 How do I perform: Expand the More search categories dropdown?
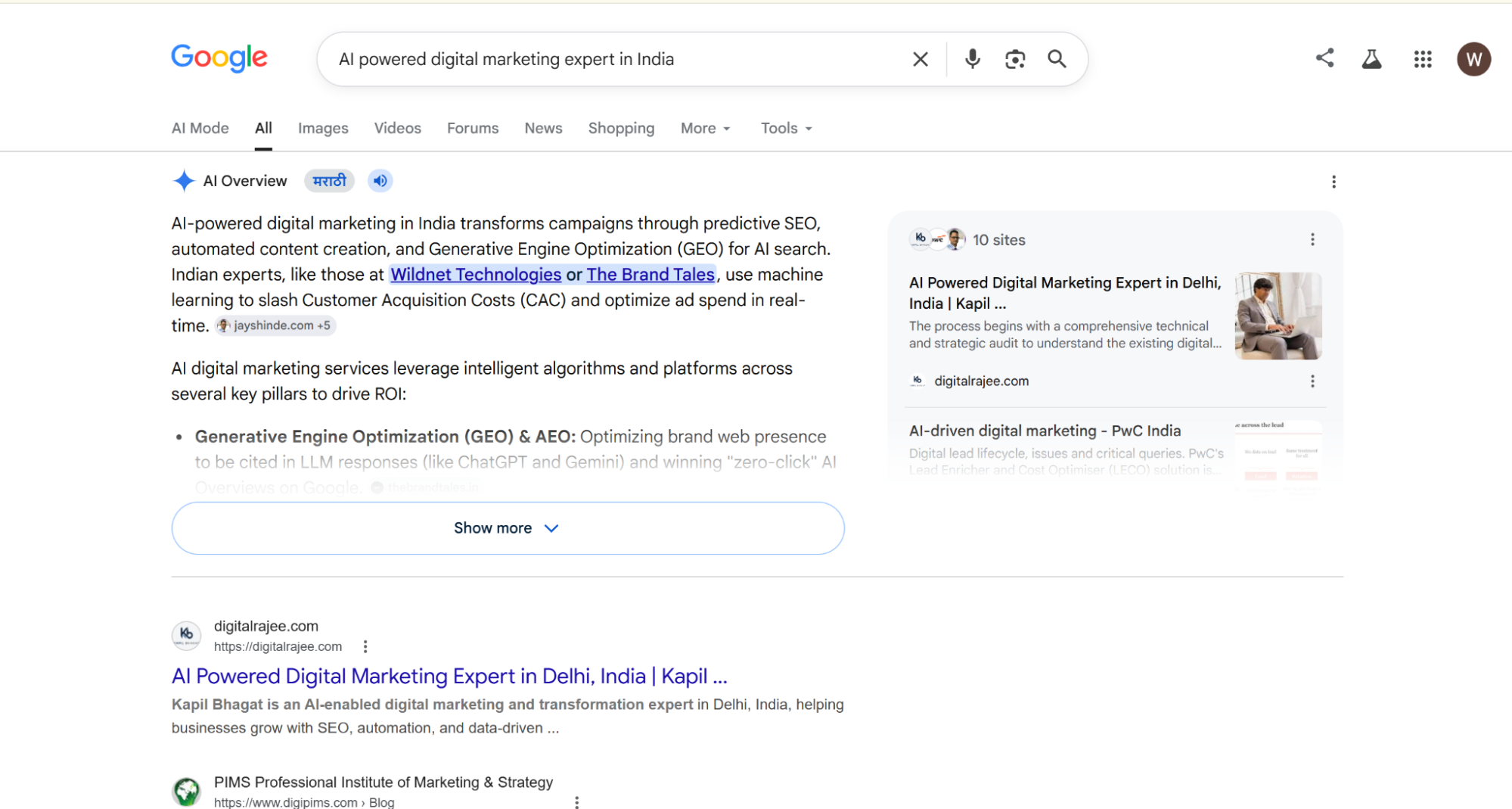pyautogui.click(x=705, y=128)
